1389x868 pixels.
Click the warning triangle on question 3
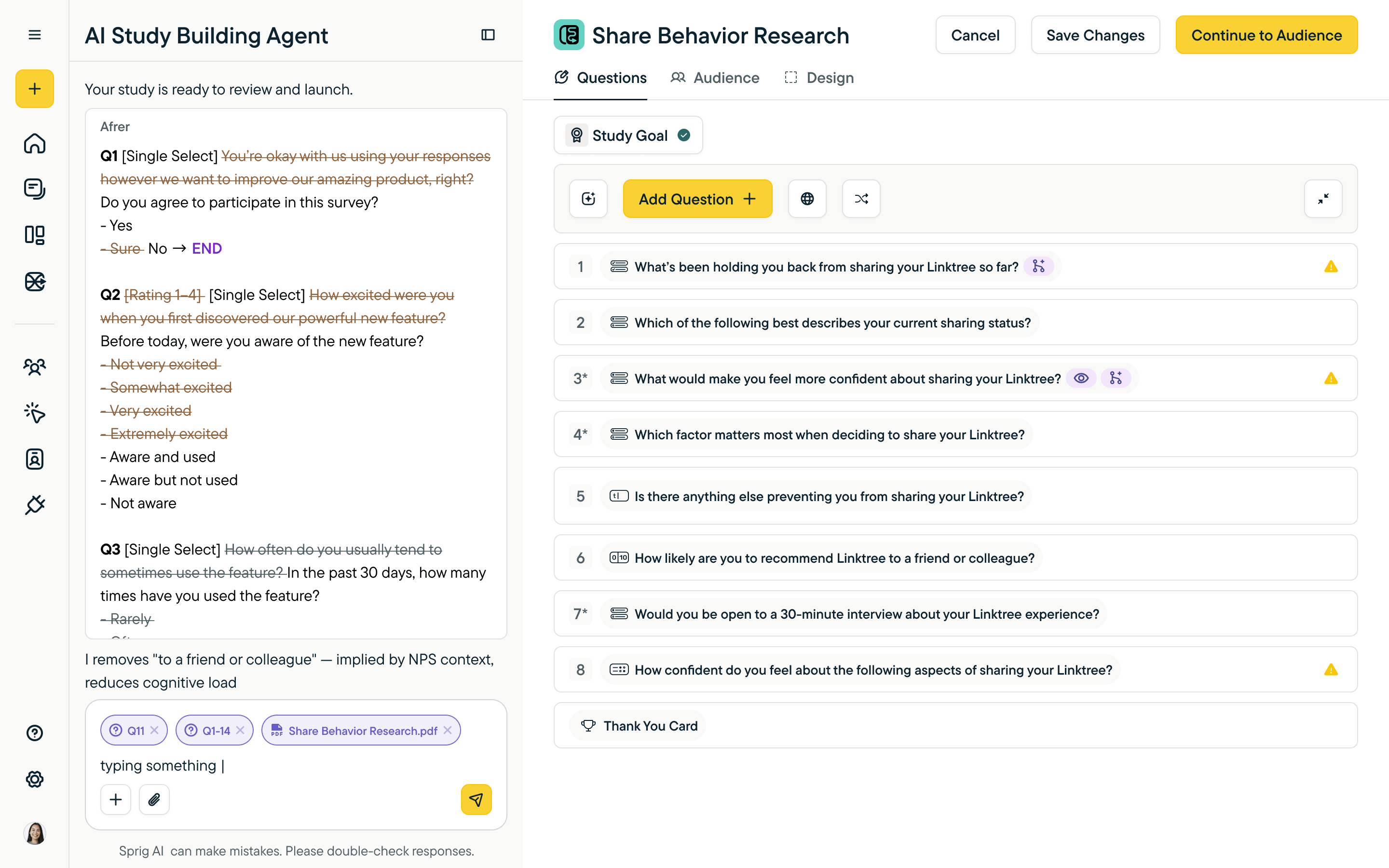pos(1331,379)
